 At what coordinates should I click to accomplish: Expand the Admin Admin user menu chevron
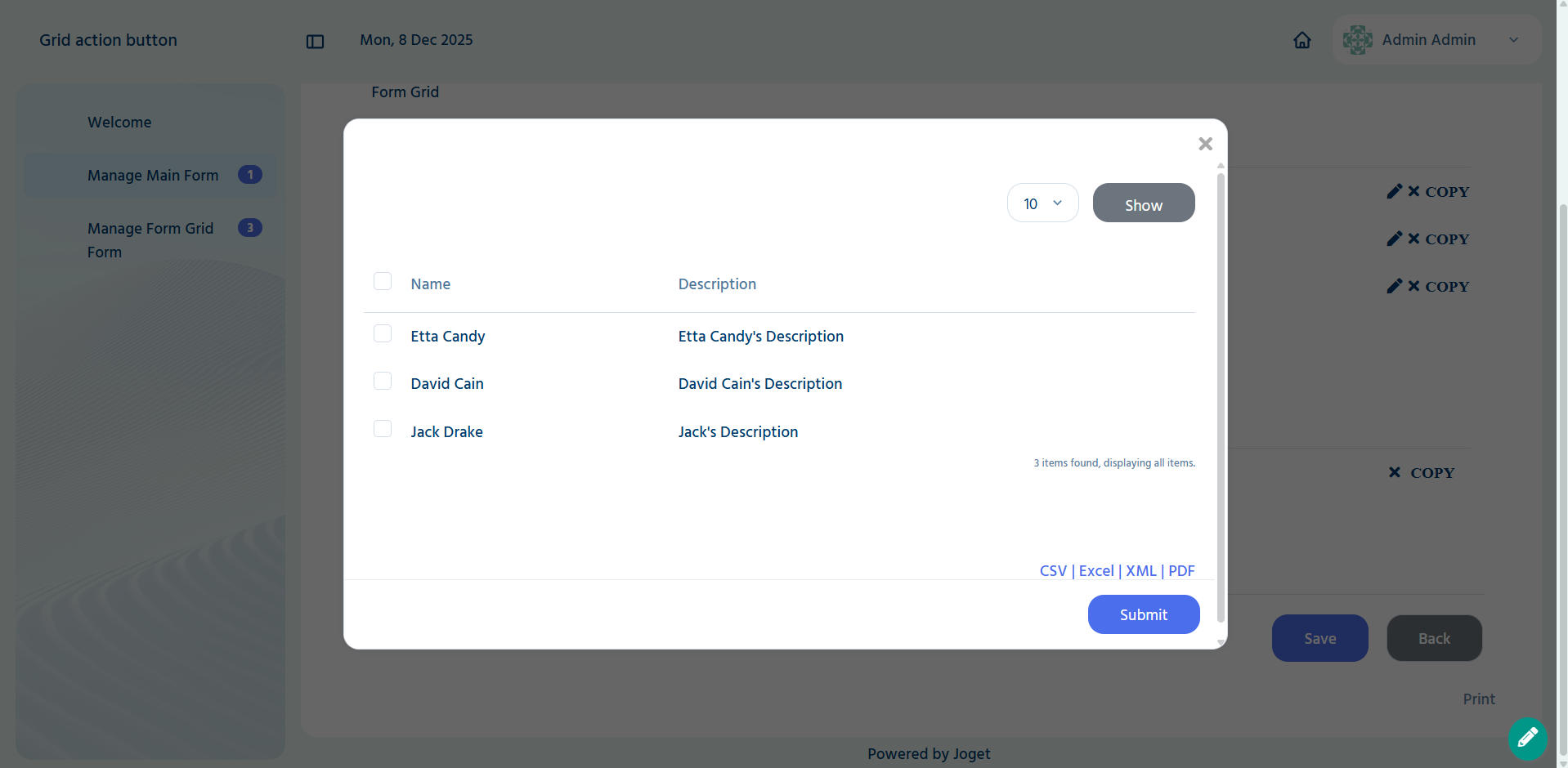[x=1513, y=40]
